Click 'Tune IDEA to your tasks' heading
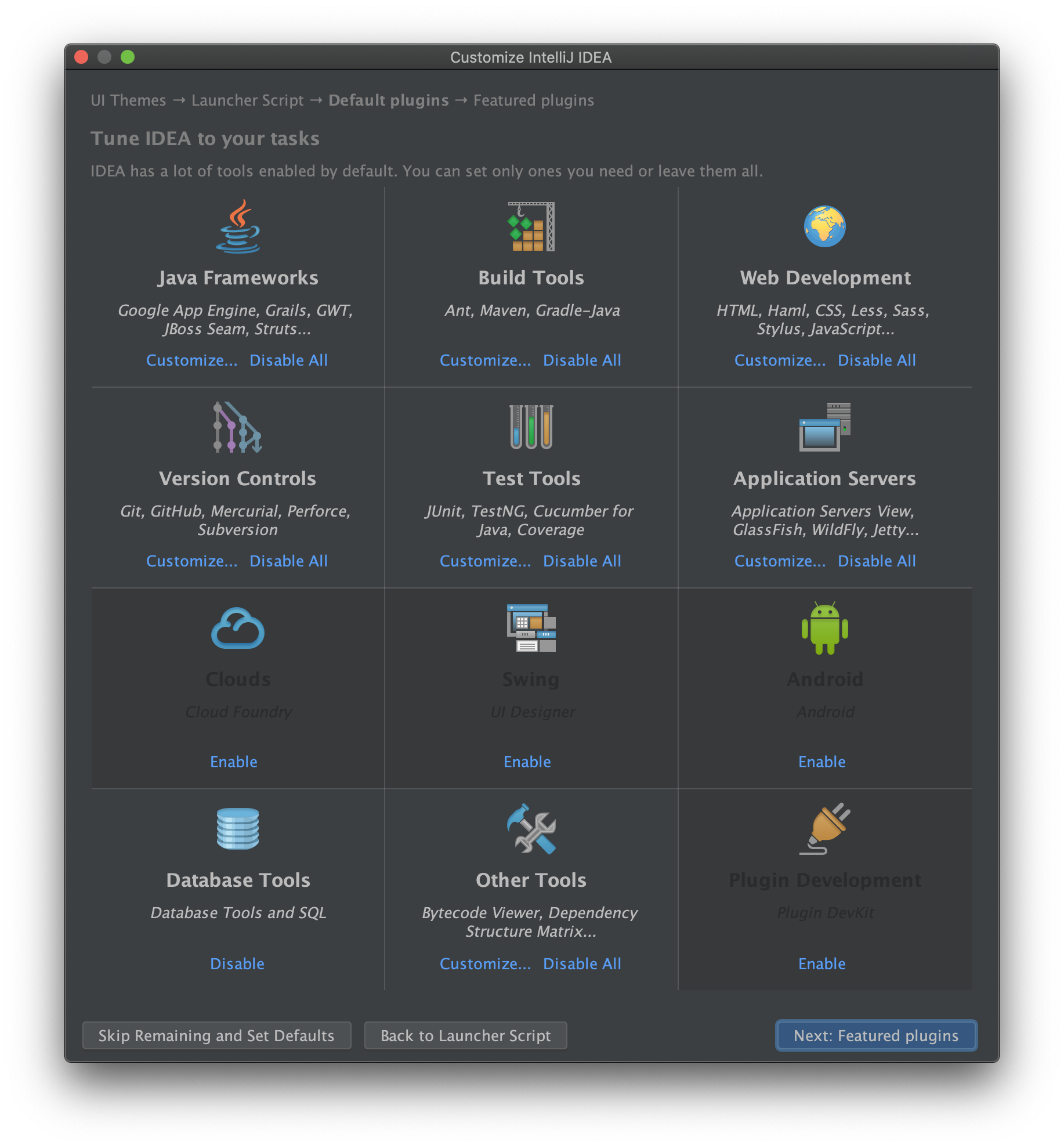The height and width of the screenshot is (1148, 1064). [205, 139]
